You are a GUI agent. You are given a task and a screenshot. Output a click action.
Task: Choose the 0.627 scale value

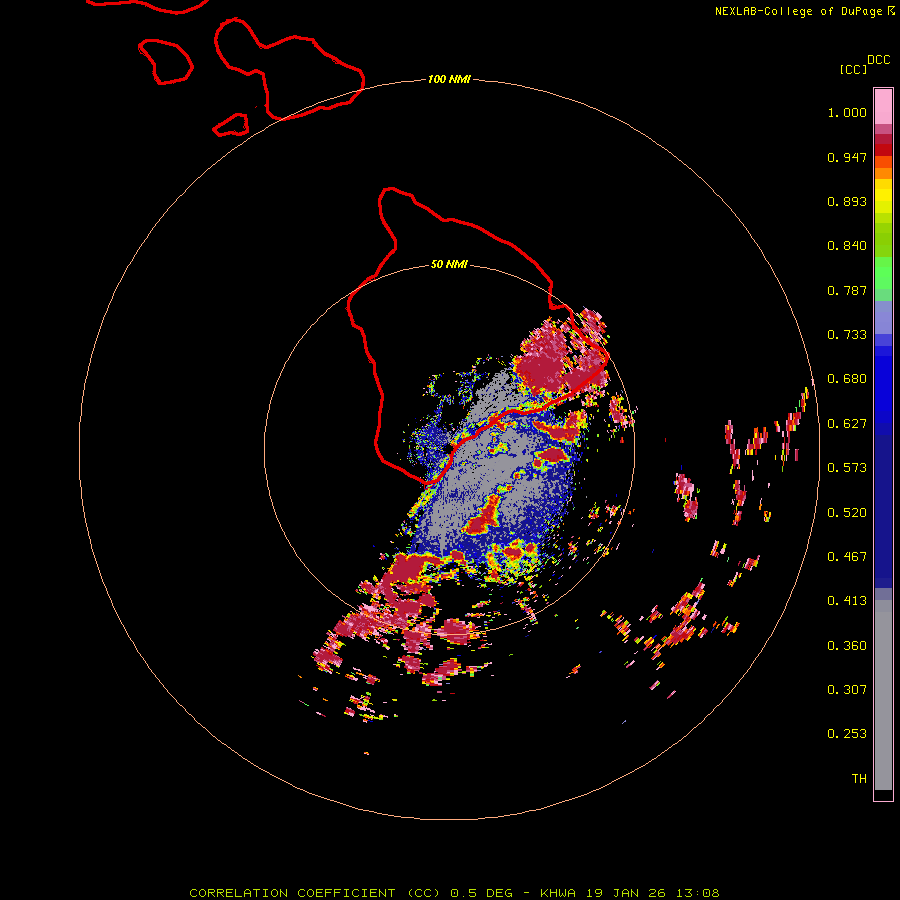tap(847, 424)
